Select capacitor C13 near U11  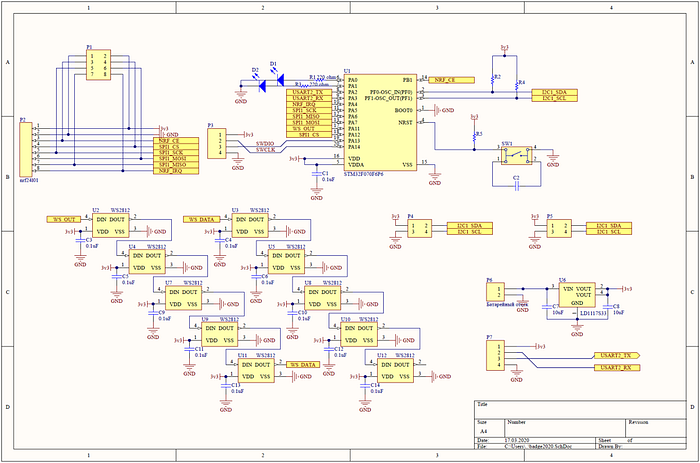[226, 385]
